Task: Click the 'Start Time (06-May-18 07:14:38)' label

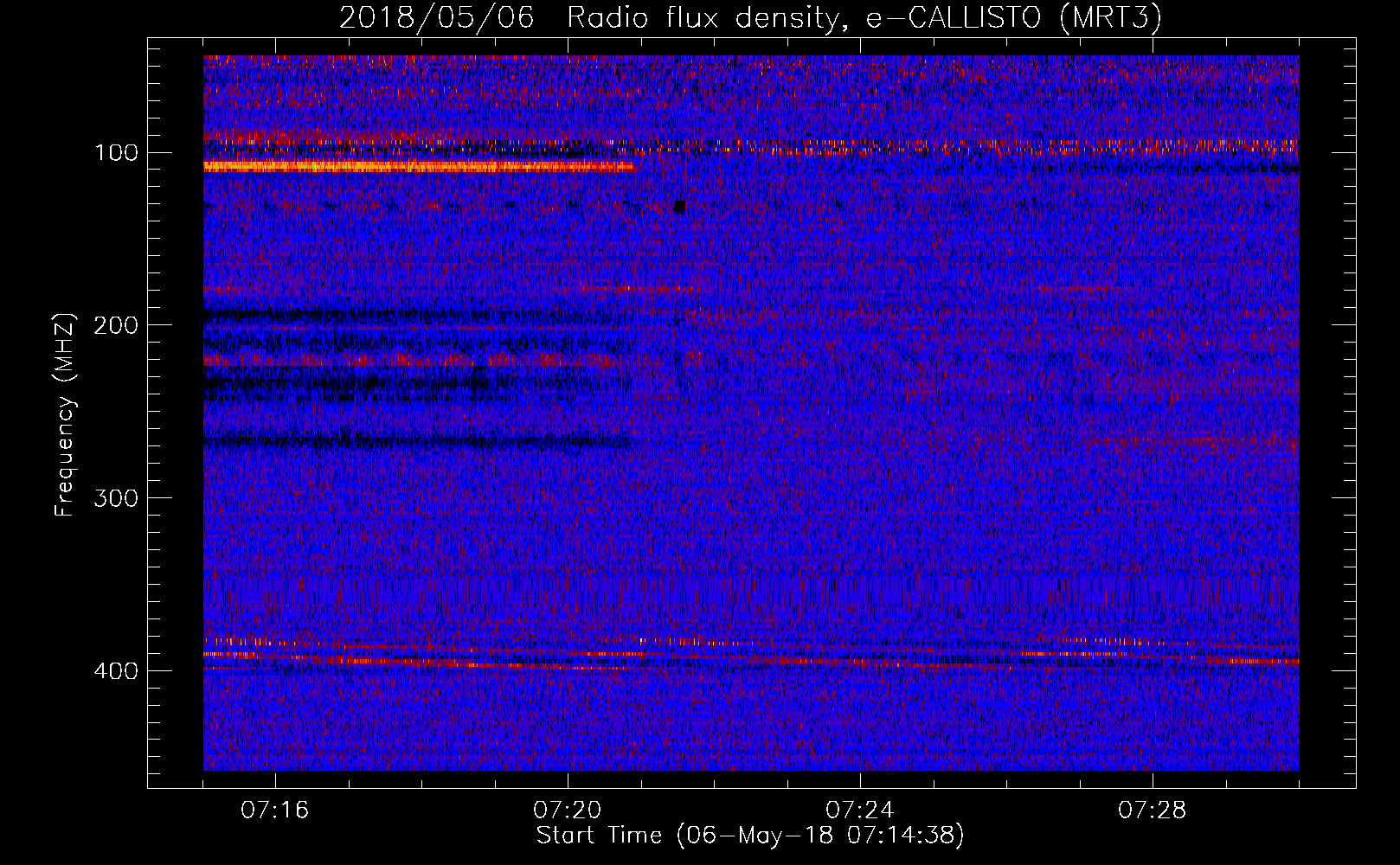Action: [750, 836]
